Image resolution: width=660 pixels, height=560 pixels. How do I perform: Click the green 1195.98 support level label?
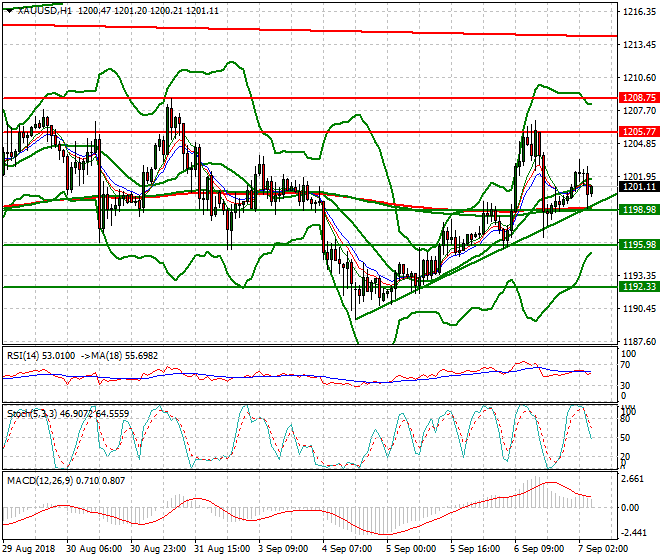pyautogui.click(x=639, y=245)
